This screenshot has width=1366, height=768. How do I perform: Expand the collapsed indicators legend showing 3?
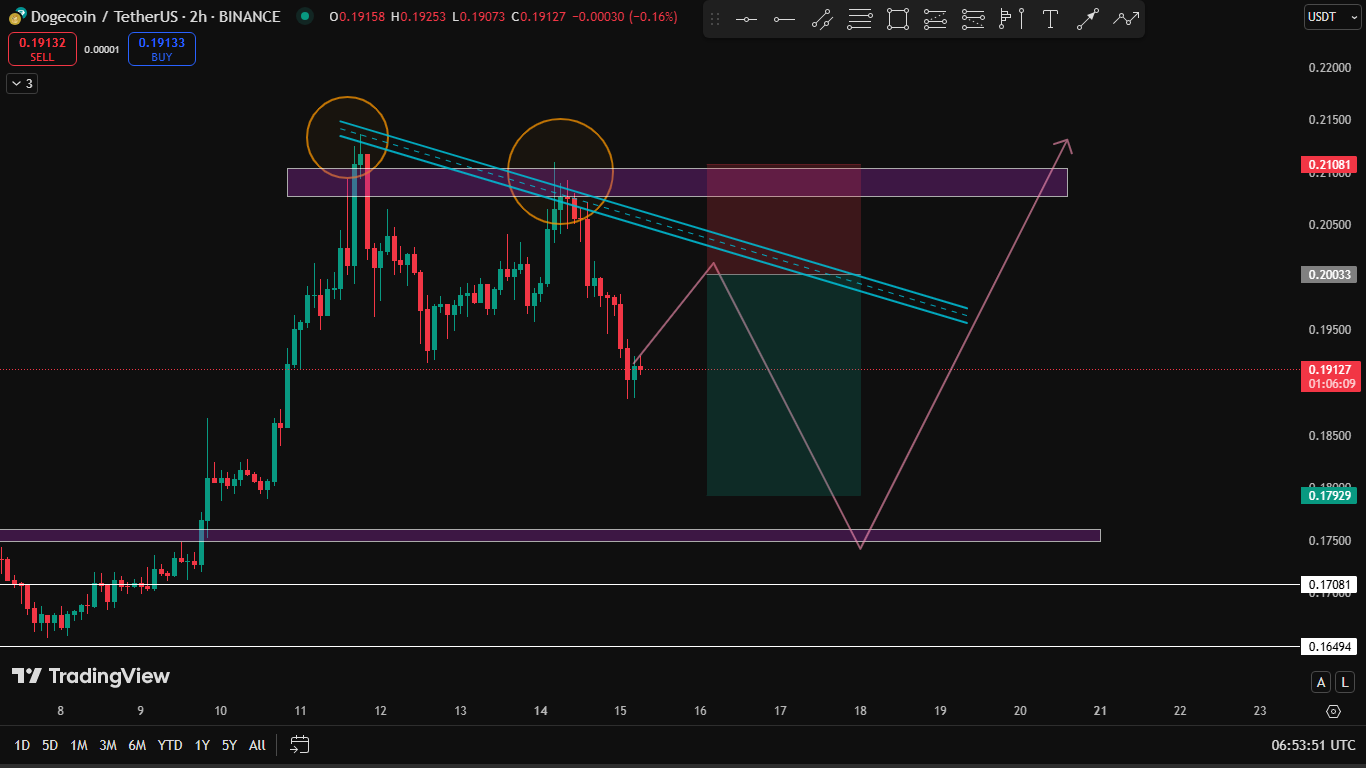point(22,84)
